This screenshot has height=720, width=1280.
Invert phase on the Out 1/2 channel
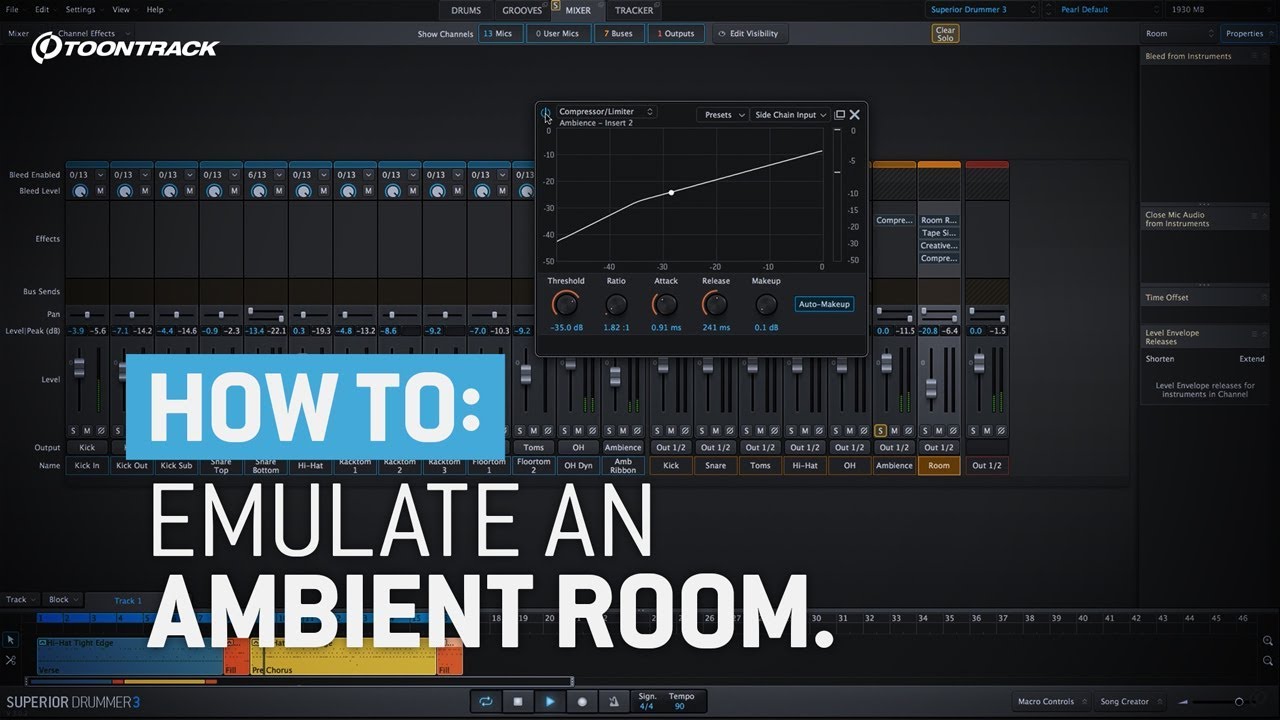[1000, 431]
